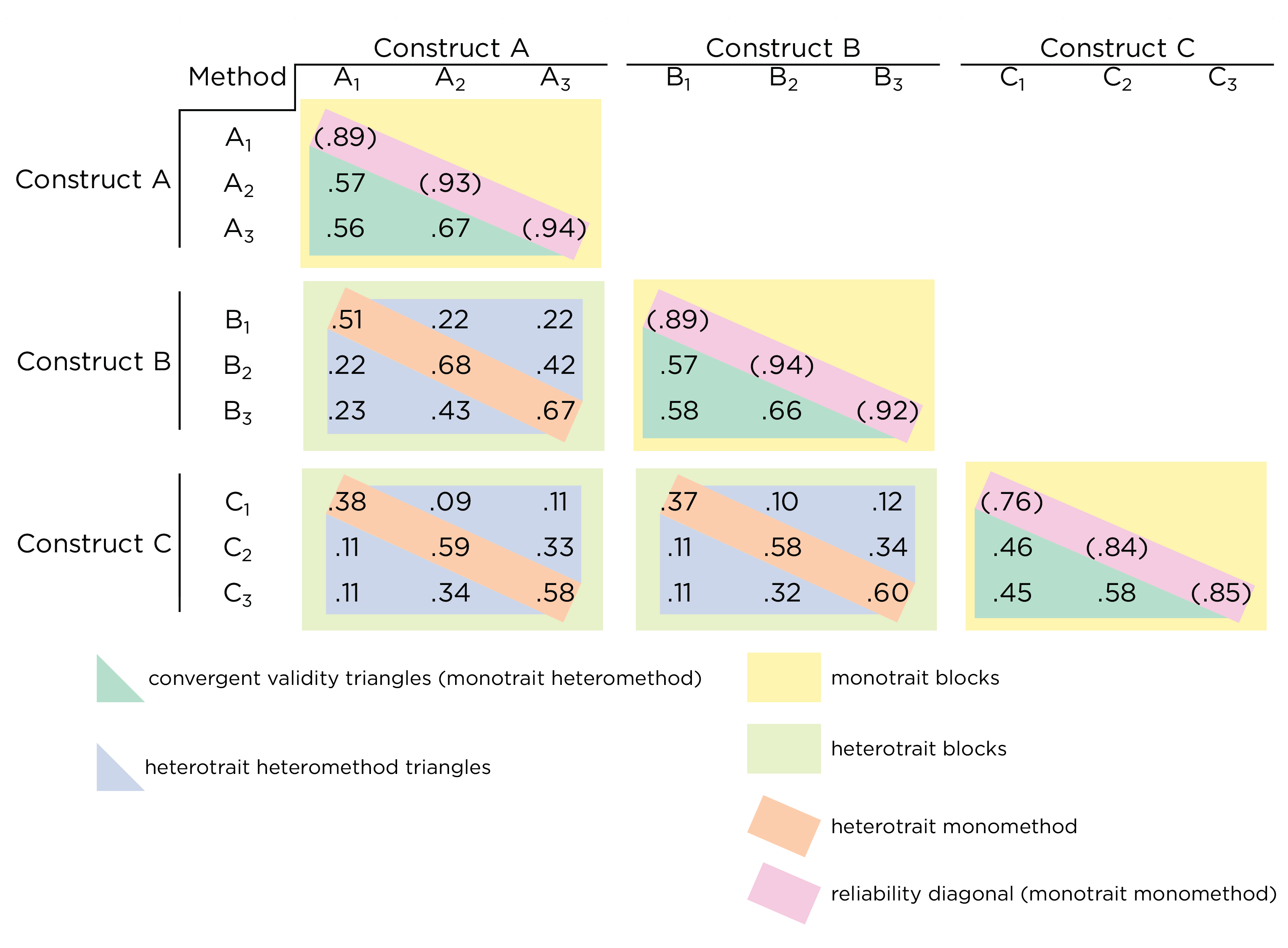Click the .51 correlation value
1288x948 pixels.
click(346, 319)
